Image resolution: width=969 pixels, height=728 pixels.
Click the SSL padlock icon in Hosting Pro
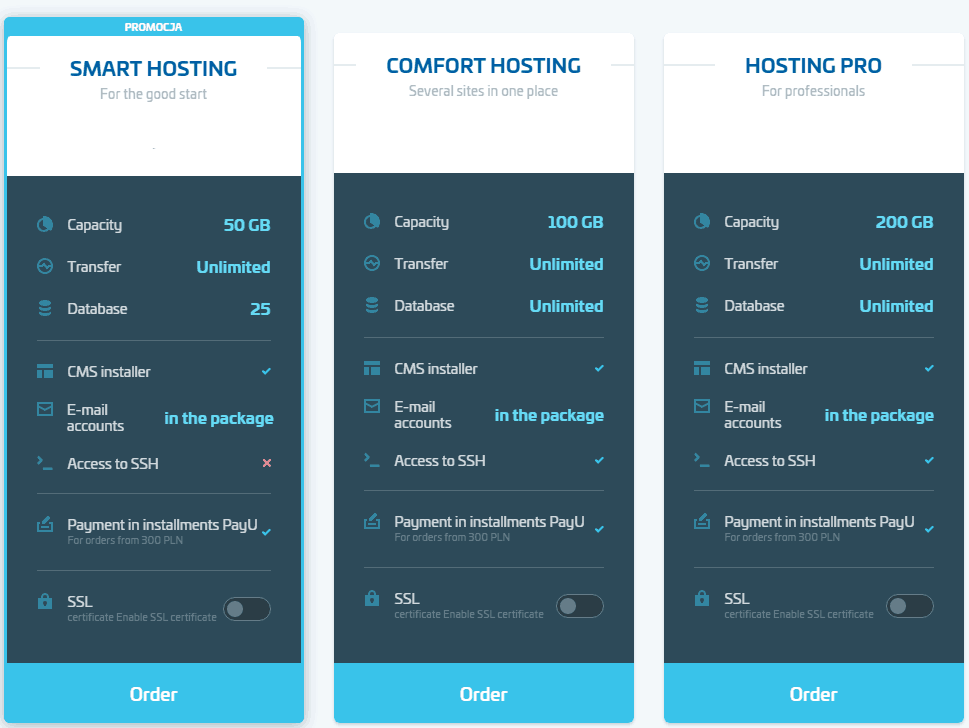point(701,598)
